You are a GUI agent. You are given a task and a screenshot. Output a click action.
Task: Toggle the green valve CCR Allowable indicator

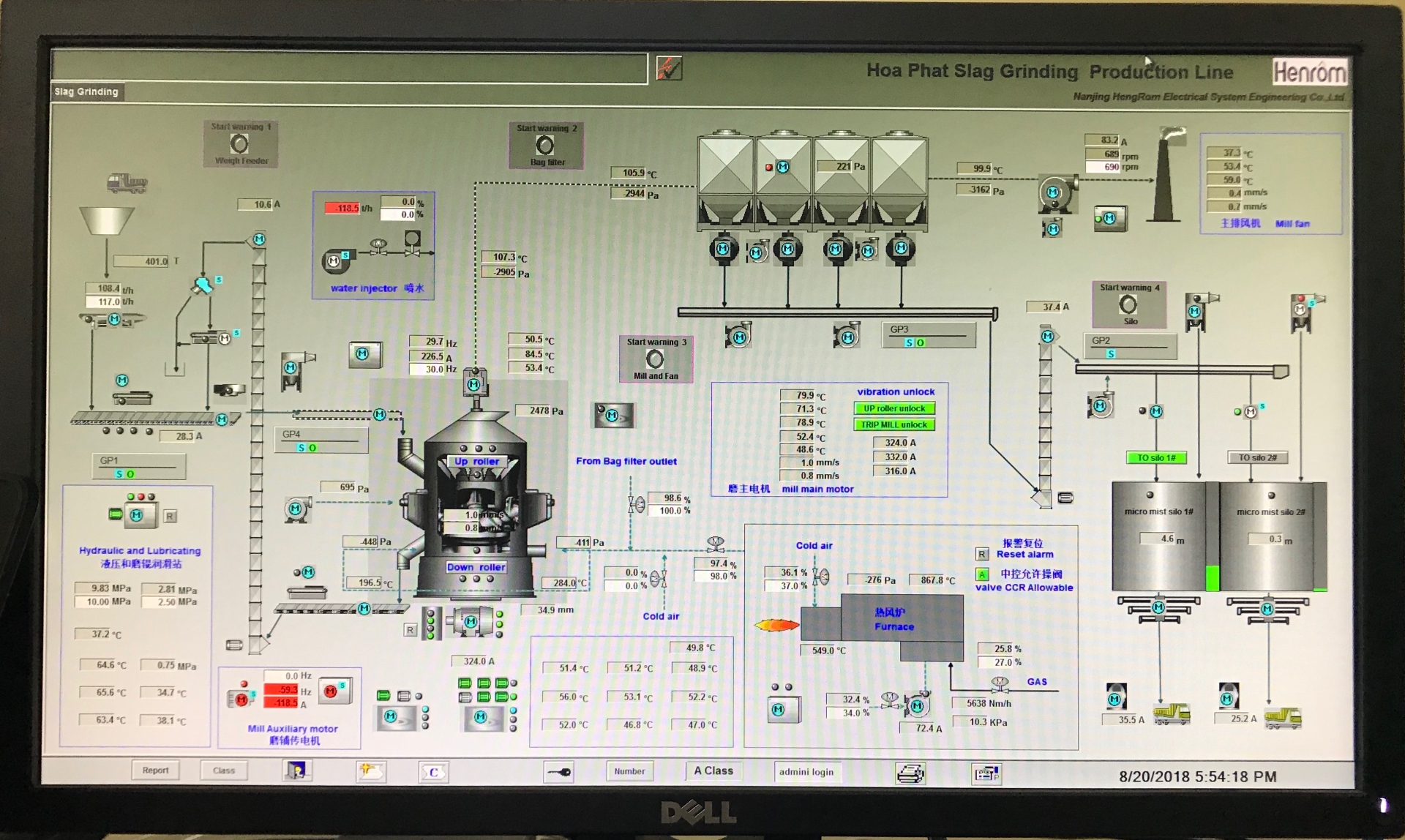tap(982, 574)
